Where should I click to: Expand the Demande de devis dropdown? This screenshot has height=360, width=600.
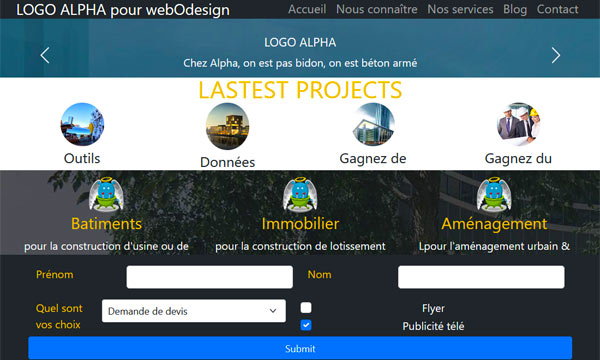(x=194, y=311)
